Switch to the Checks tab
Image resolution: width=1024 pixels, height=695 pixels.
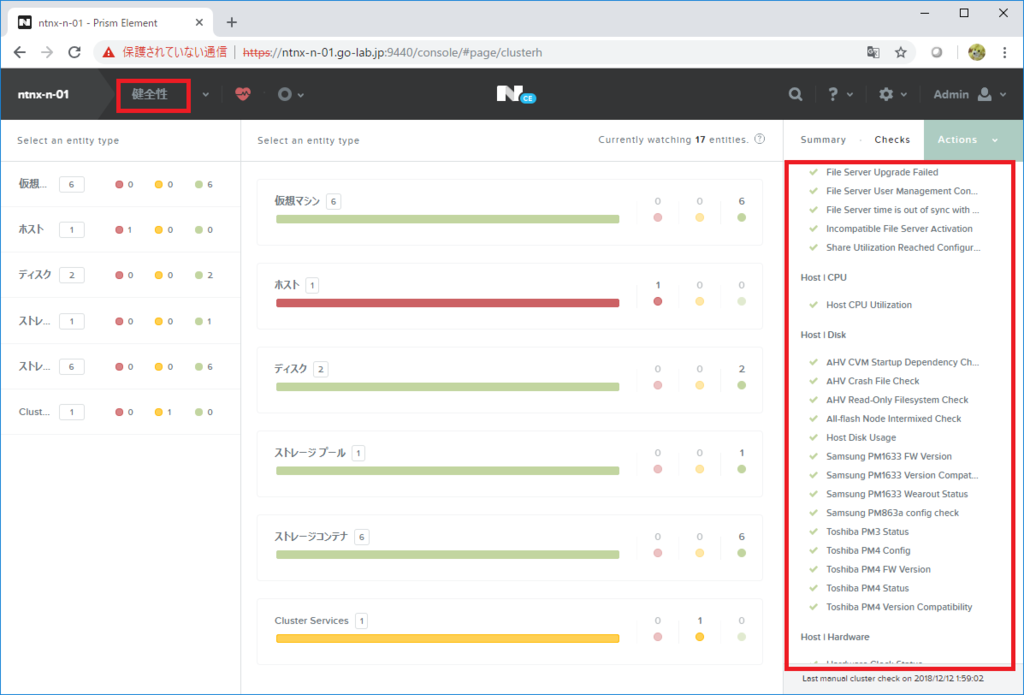click(x=892, y=140)
